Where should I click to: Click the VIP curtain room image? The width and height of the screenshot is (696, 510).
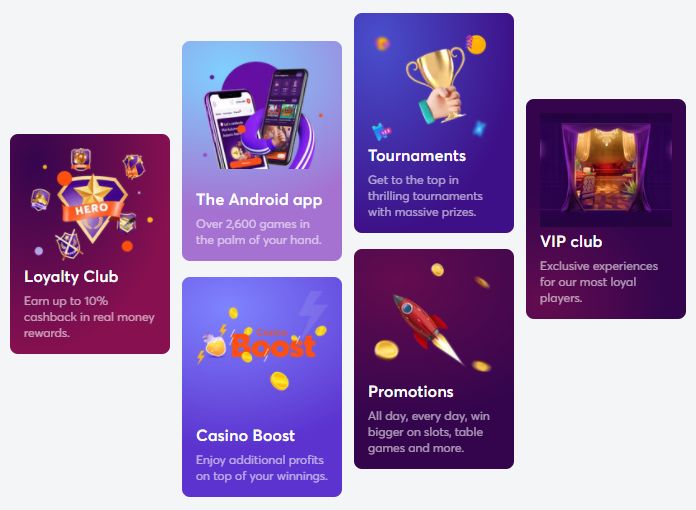(x=606, y=170)
